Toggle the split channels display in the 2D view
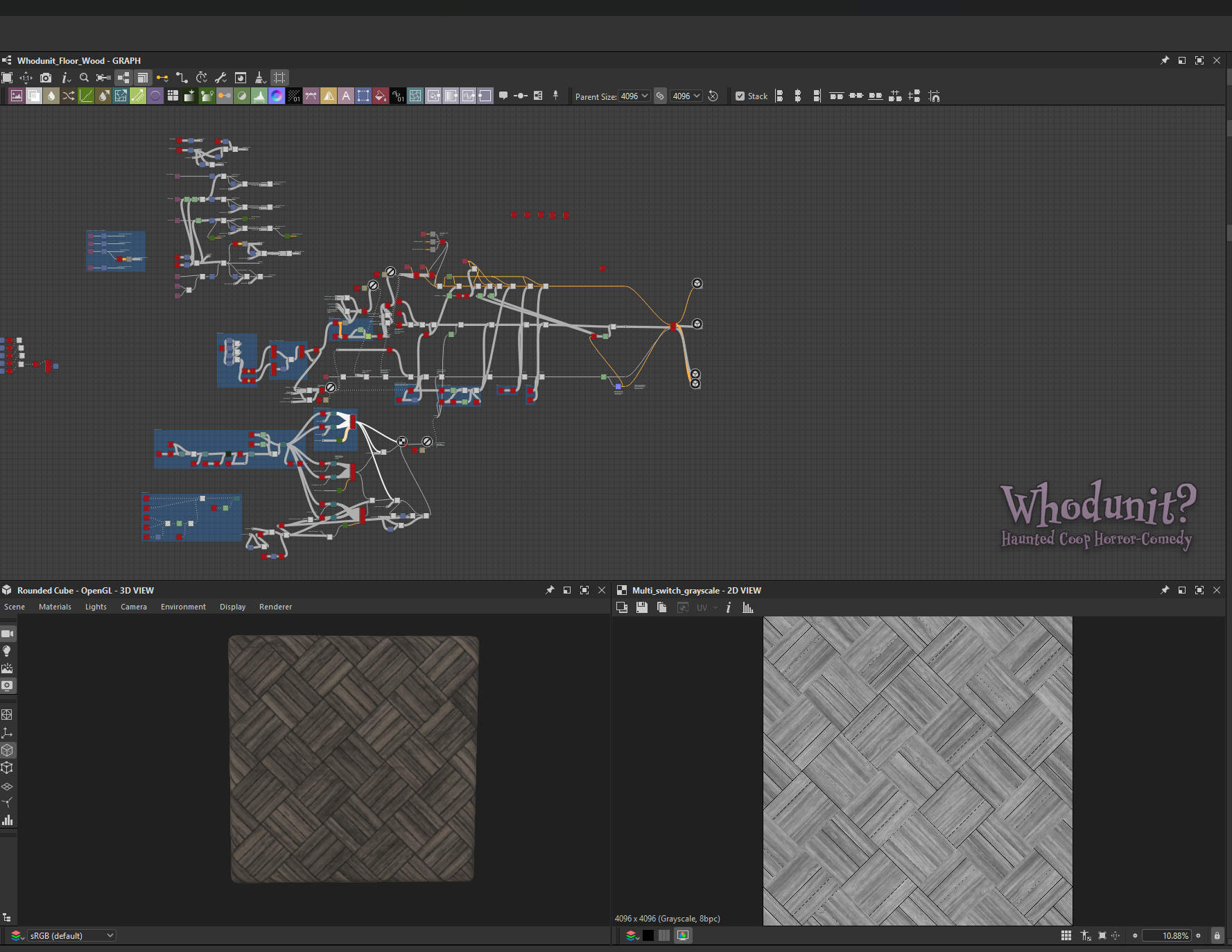The image size is (1232, 952). tap(664, 935)
